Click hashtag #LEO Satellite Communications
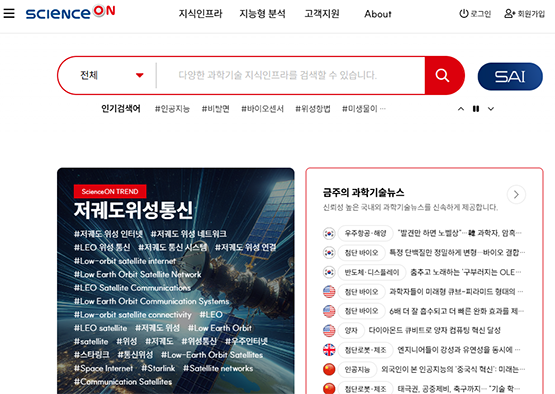The height and width of the screenshot is (394, 555). click(132, 288)
